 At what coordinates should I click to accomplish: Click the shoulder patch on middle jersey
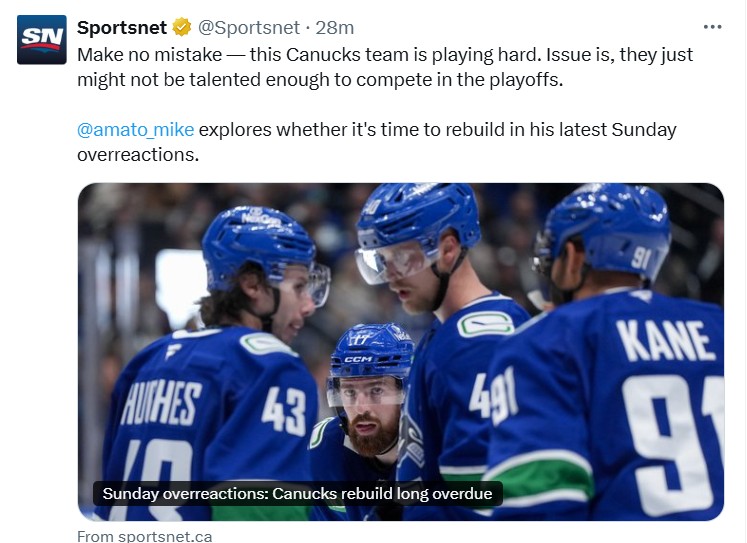click(x=485, y=323)
